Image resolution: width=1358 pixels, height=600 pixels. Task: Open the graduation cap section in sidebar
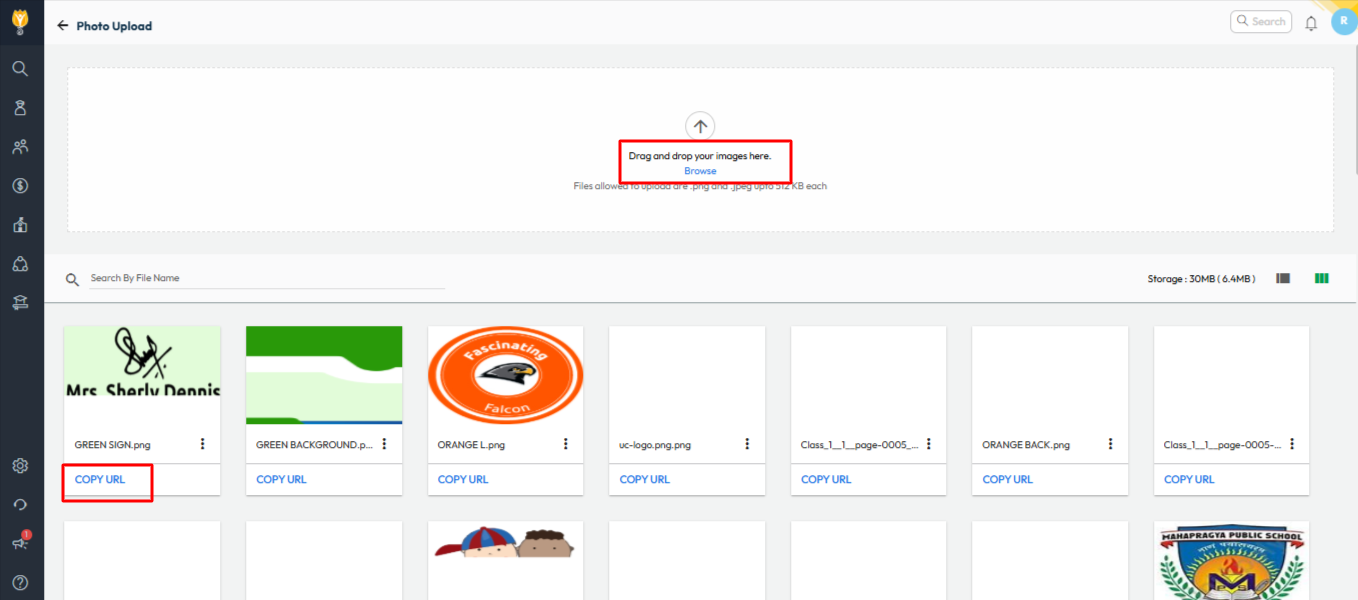(20, 303)
